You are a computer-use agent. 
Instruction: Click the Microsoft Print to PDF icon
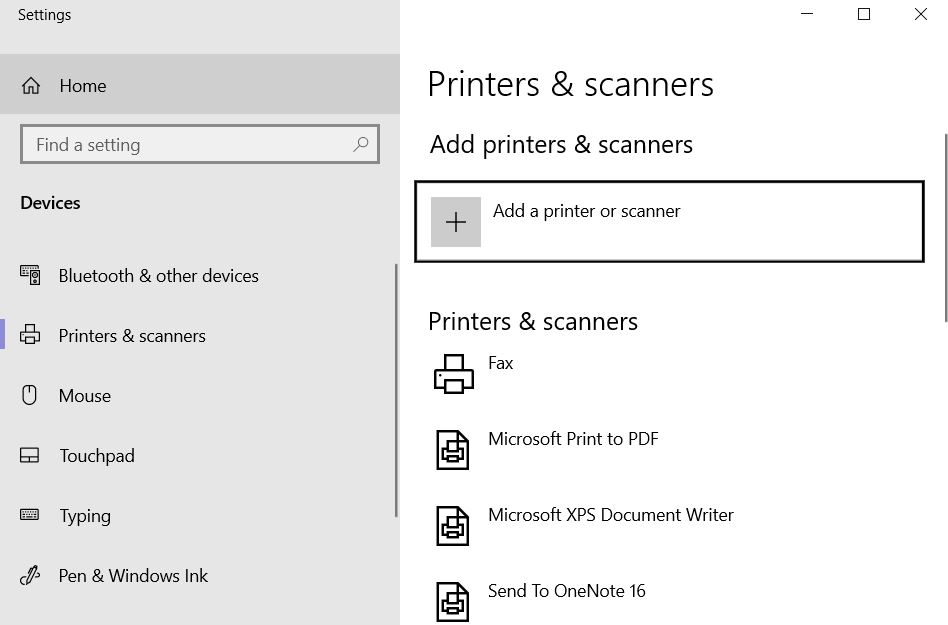(453, 450)
